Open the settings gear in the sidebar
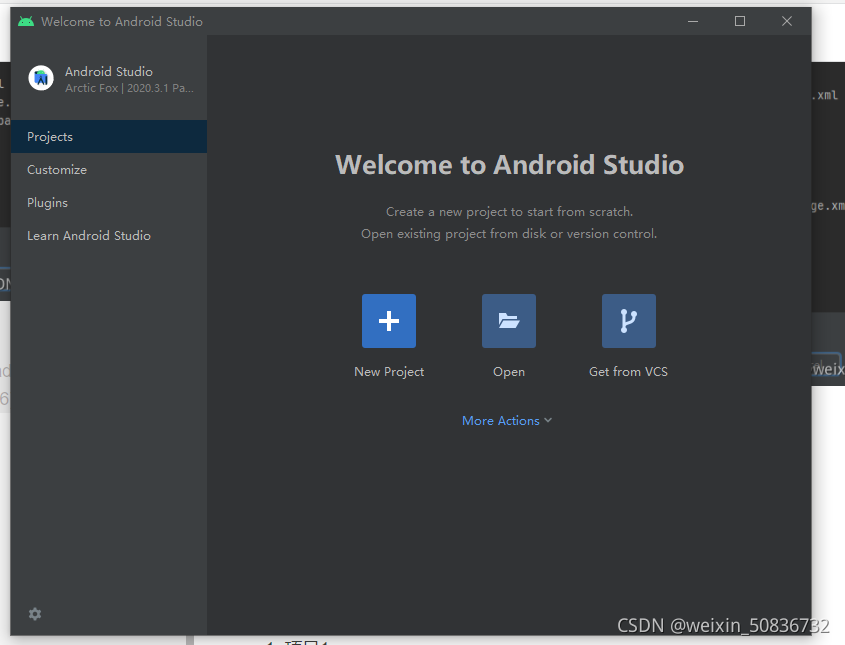The image size is (845, 645). point(35,614)
